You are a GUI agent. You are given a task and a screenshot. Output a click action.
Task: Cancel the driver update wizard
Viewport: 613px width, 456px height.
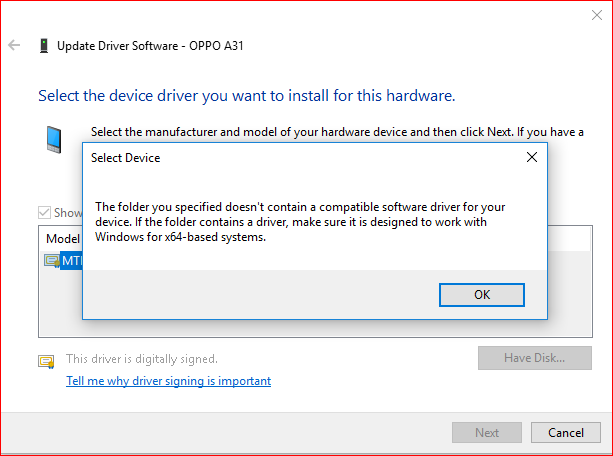click(566, 433)
